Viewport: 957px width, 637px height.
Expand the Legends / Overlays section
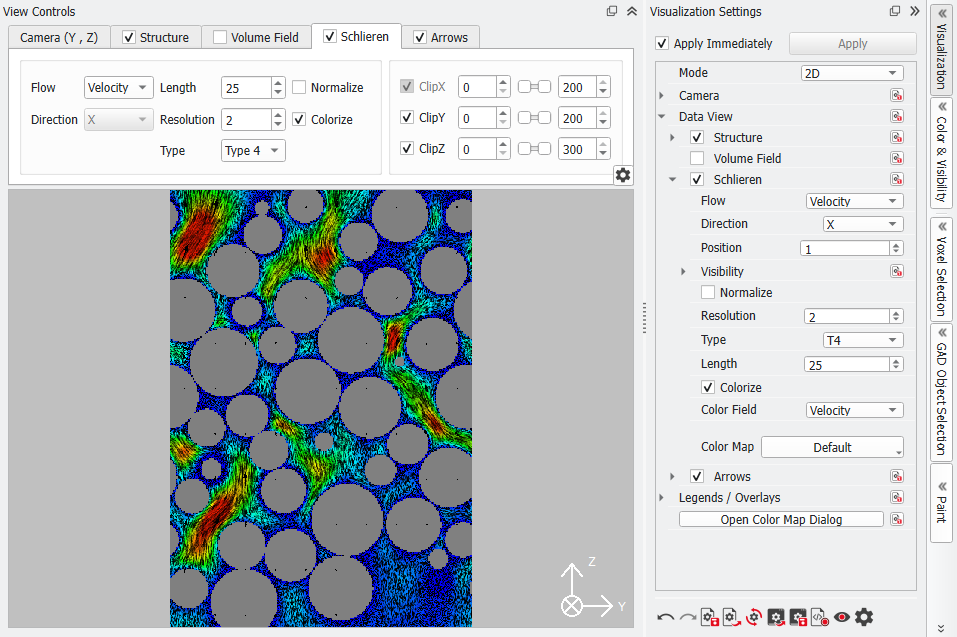click(x=662, y=497)
